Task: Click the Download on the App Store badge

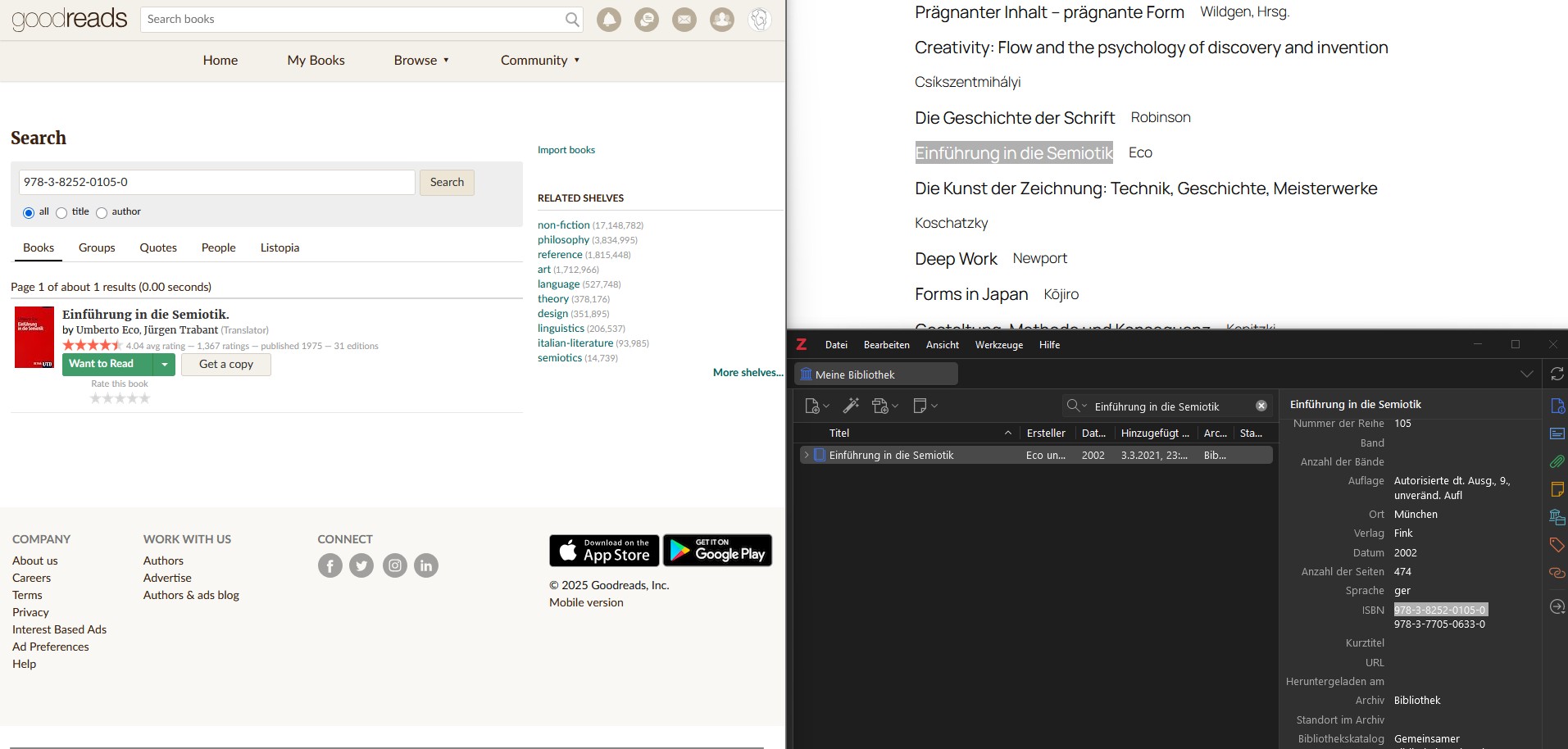Action: pos(604,551)
